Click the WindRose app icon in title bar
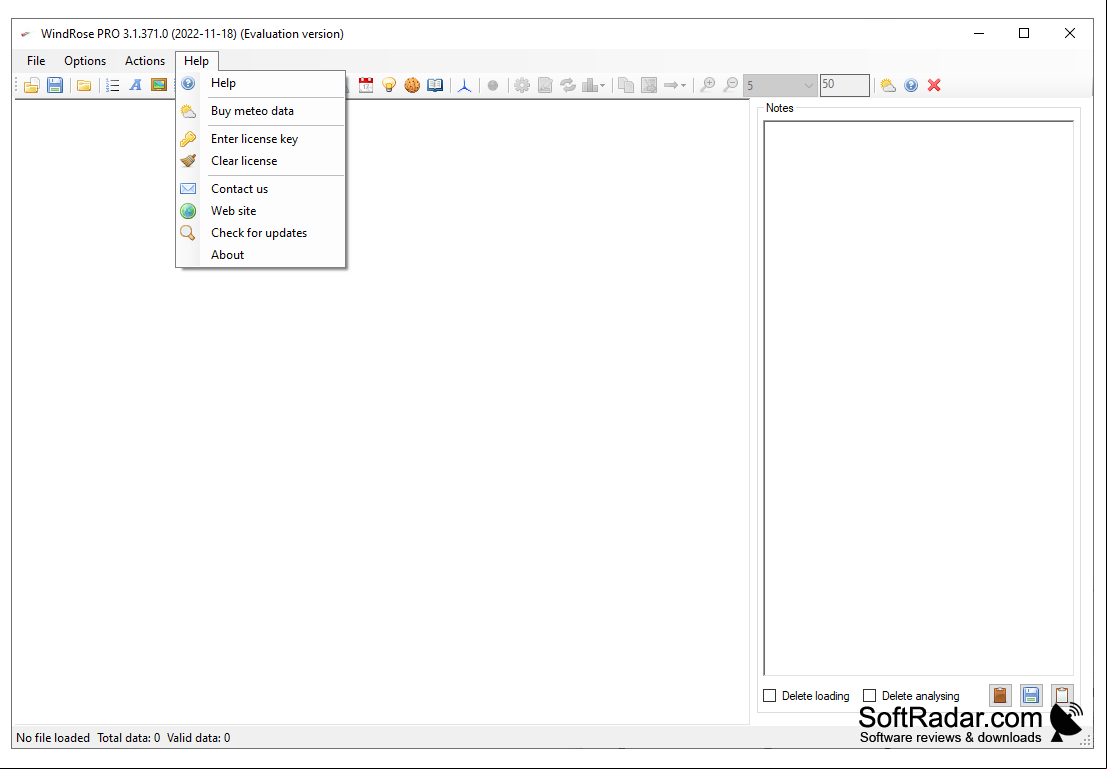Screen dimensions: 1107x769 pos(26,34)
